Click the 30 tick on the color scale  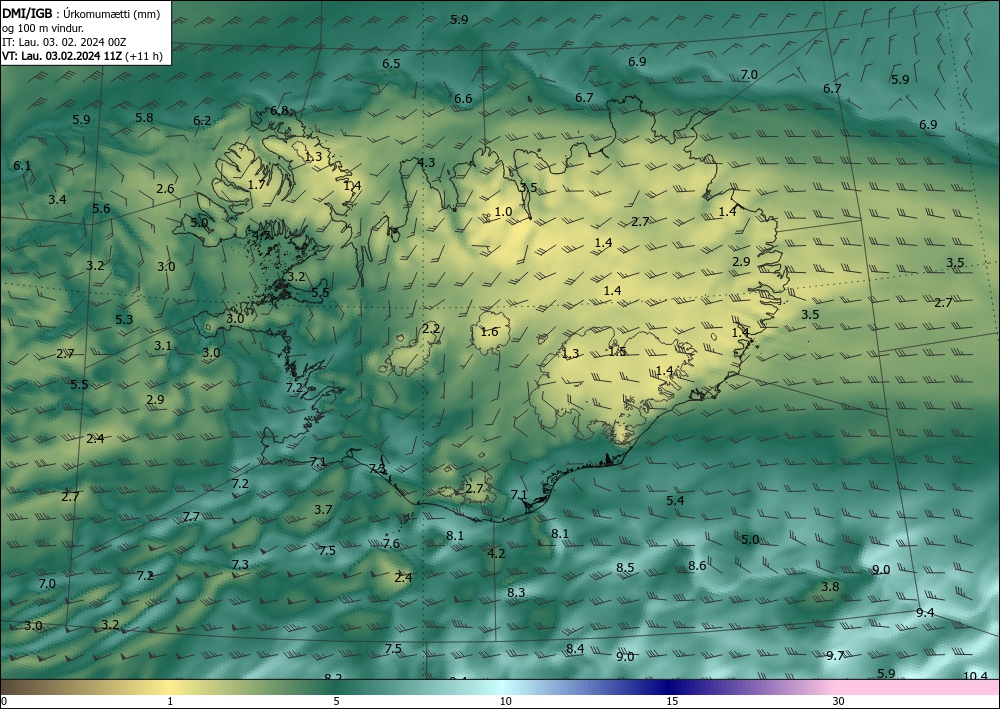(x=839, y=701)
